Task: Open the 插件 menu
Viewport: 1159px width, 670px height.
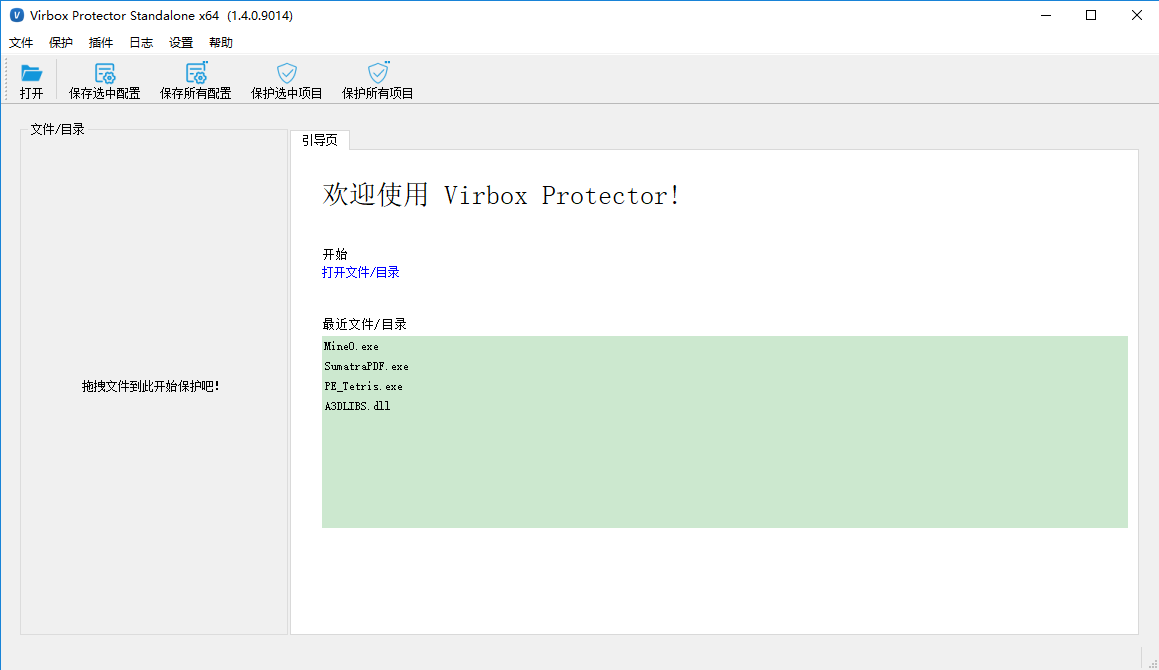Action: coord(101,43)
